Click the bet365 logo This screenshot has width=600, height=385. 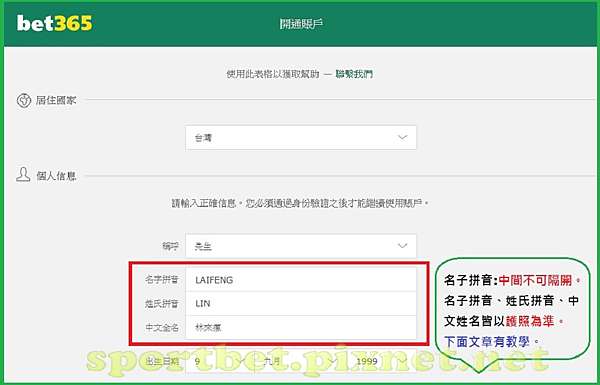coord(54,23)
